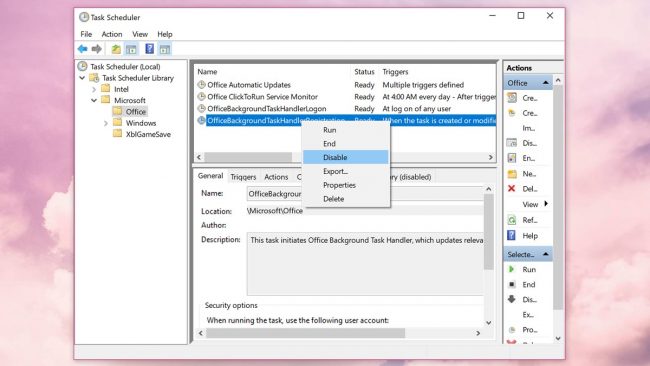This screenshot has height=366, width=650.
Task: Click the New Folder icon in Actions
Action: point(512,174)
